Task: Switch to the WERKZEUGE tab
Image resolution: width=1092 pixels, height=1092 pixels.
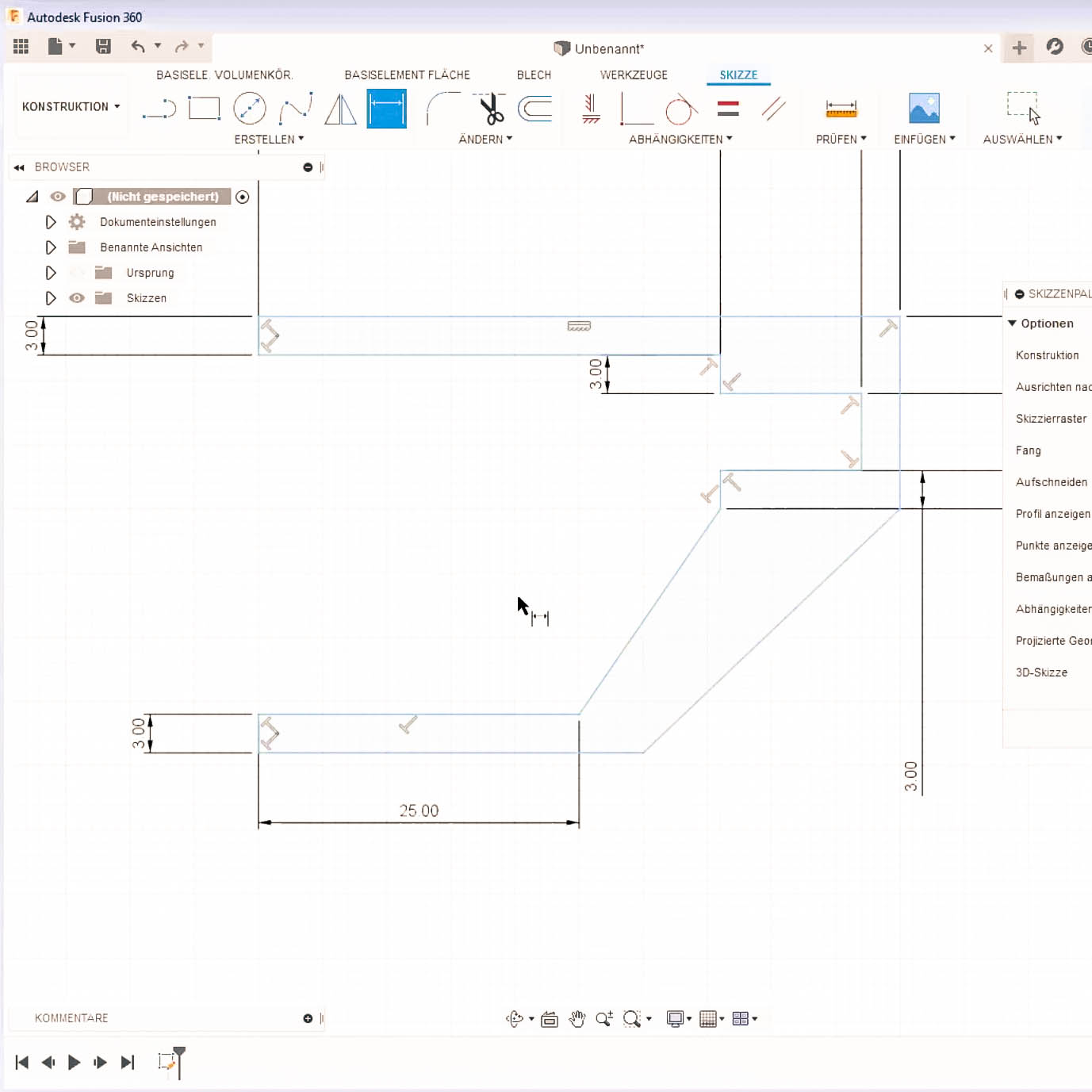Action: coord(634,75)
